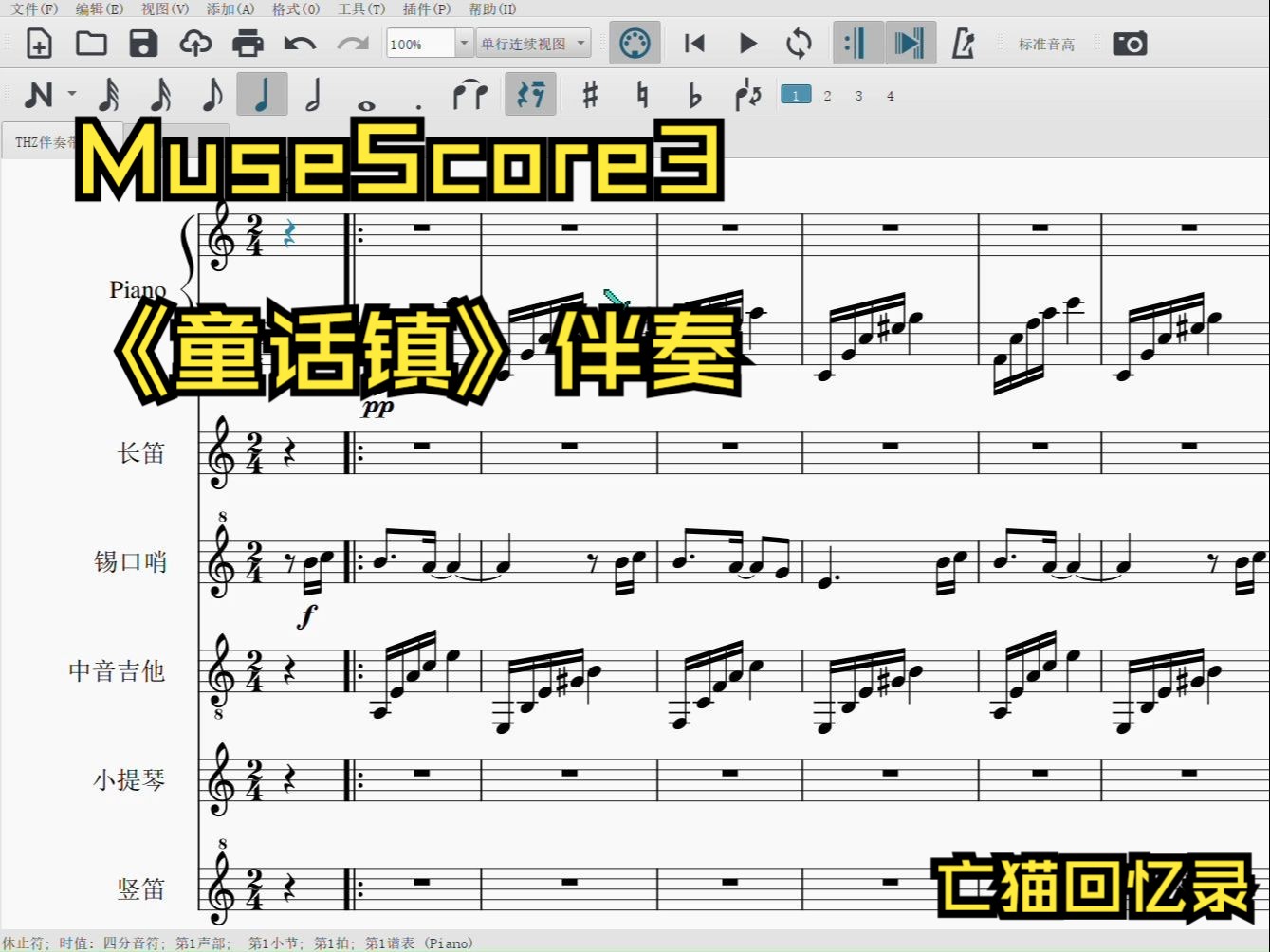
Task: Toggle play repeats button
Action: pyautogui.click(x=857, y=44)
